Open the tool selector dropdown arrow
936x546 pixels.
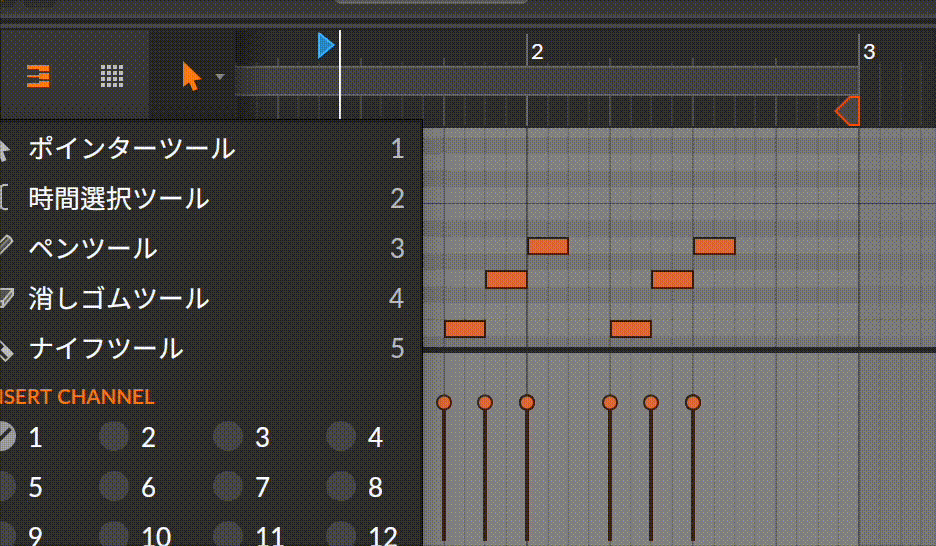[220, 77]
